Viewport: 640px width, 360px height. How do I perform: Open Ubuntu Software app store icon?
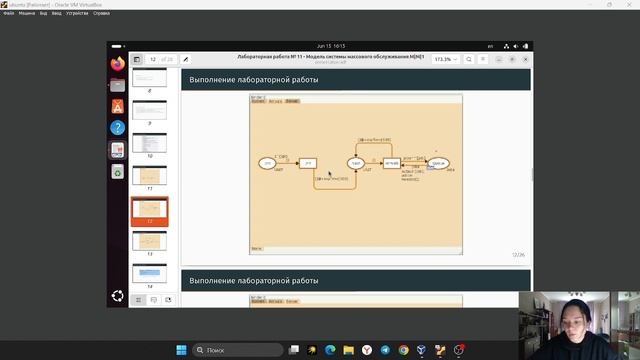118,107
